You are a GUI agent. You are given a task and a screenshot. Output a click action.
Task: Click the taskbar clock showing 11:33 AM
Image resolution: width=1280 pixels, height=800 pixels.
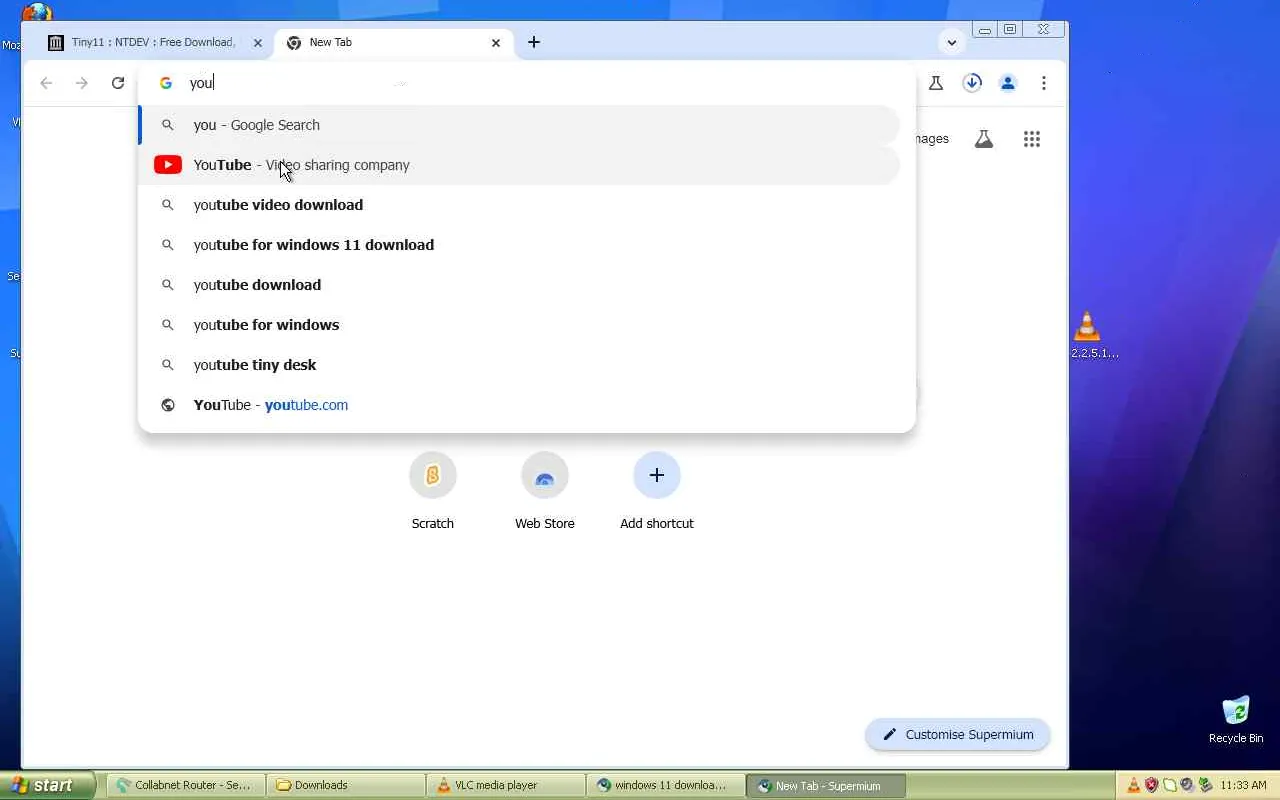point(1243,786)
